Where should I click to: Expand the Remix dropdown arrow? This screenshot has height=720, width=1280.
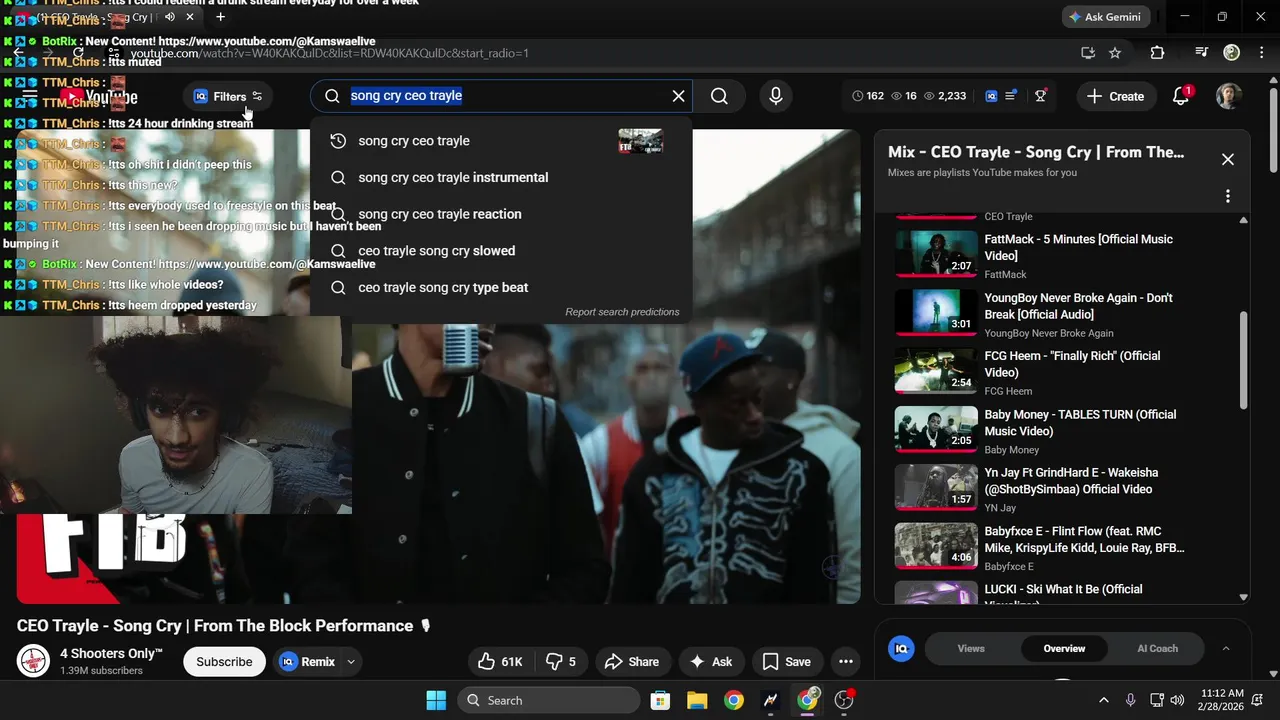click(351, 661)
